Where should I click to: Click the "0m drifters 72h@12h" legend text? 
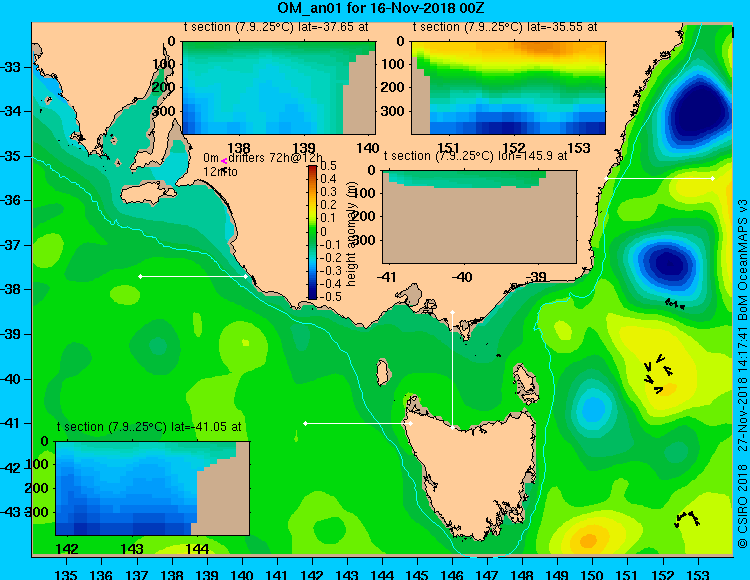tap(263, 158)
